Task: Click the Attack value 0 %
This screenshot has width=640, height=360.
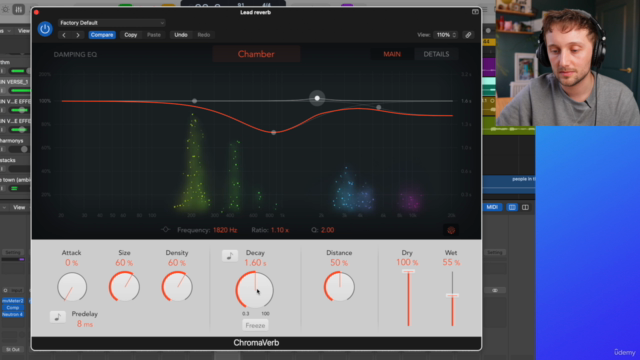Action: tap(71, 263)
